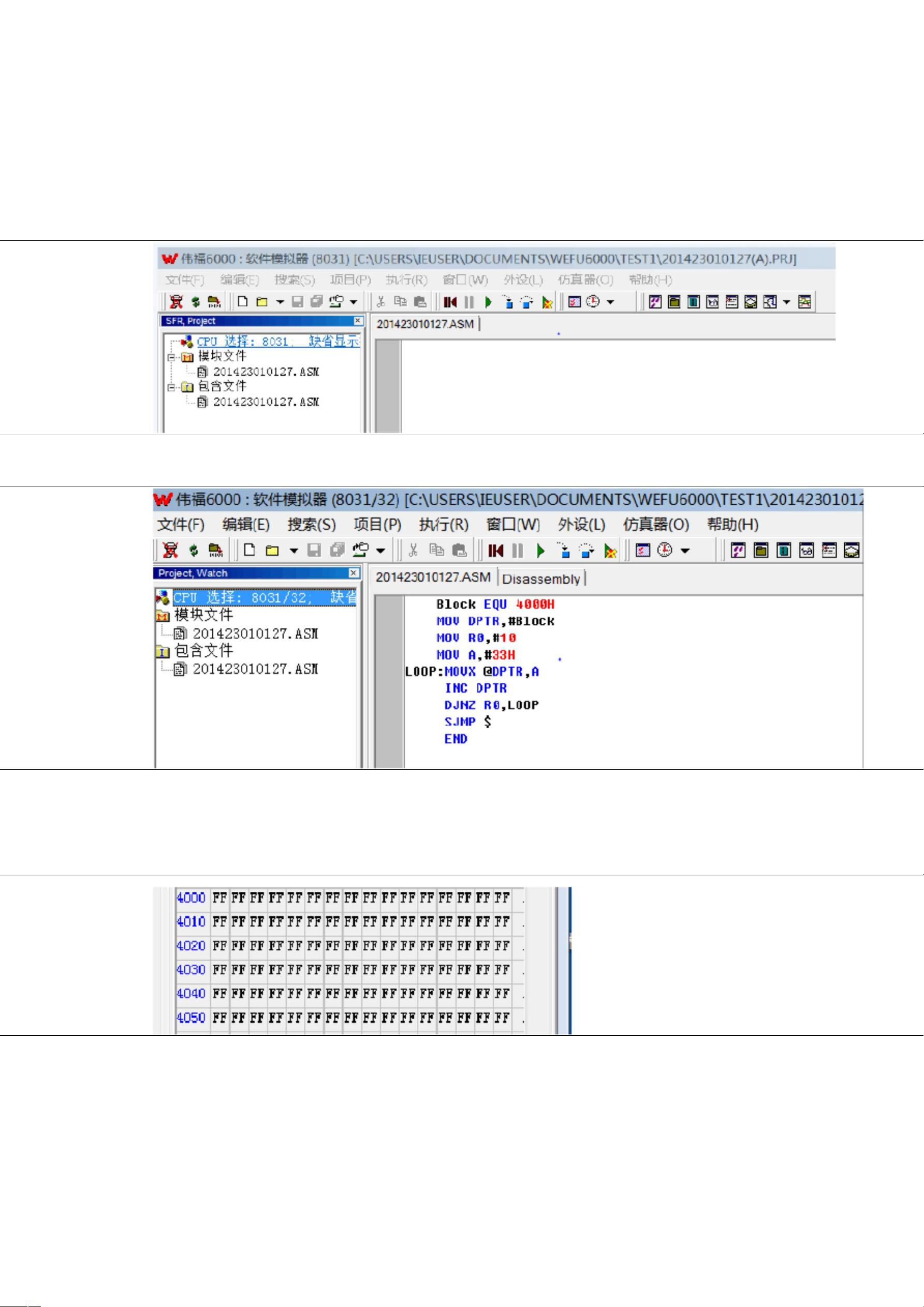Screen dimensions: 924x1307
Task: Click CPU 选择: 8031 link in SFR panel
Action: 278,342
